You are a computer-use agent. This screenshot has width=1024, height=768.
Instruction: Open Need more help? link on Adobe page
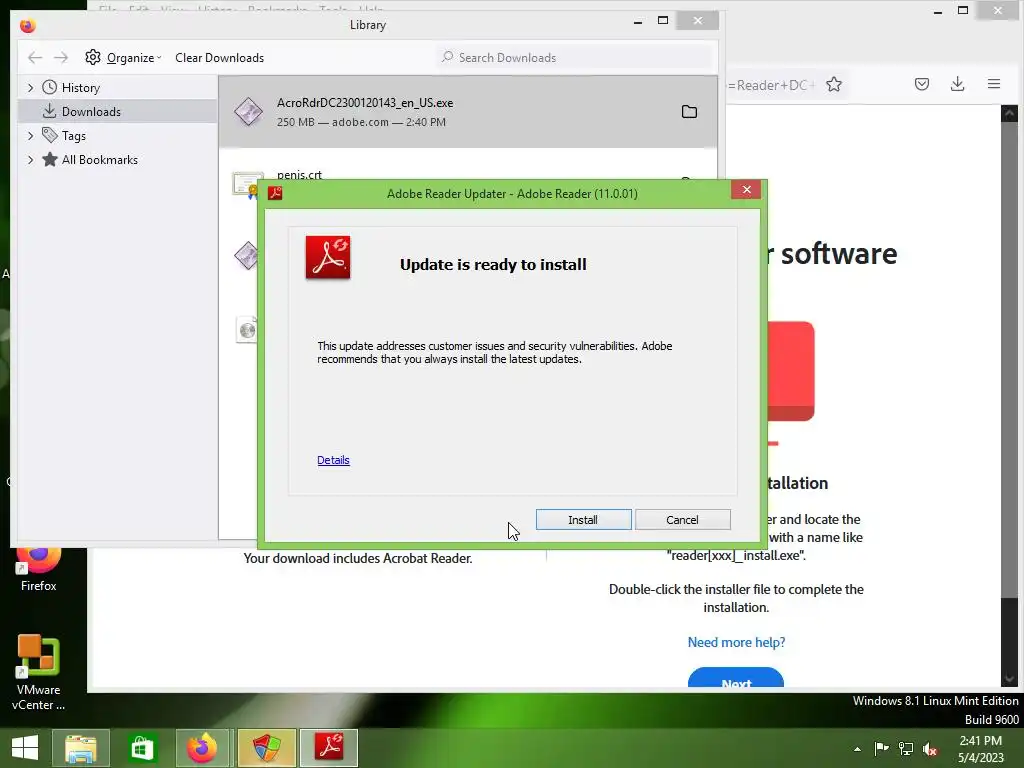pos(736,642)
